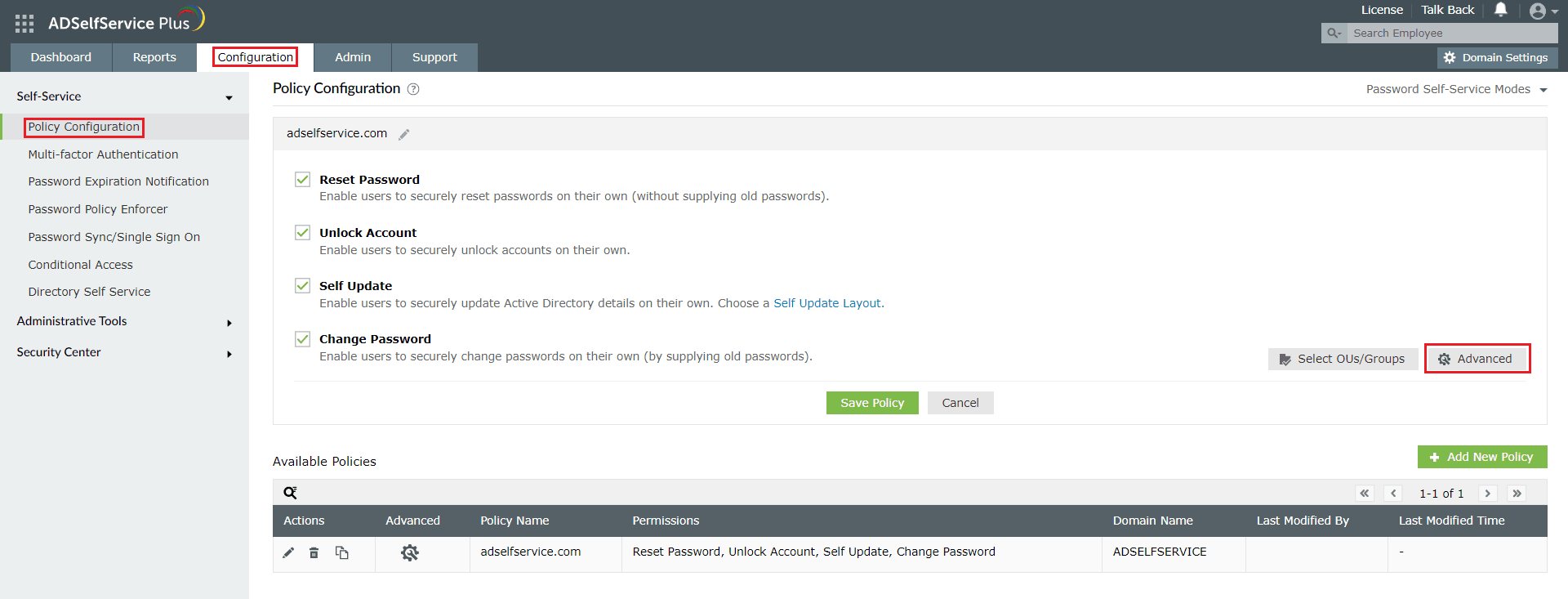Switch to the Reports tab
Screen dimensions: 1568x599
(154, 57)
